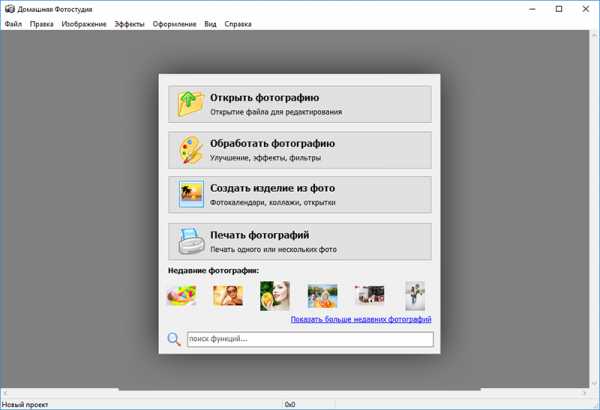
Task: Open the last recent photo of flower vase
Action: [415, 296]
